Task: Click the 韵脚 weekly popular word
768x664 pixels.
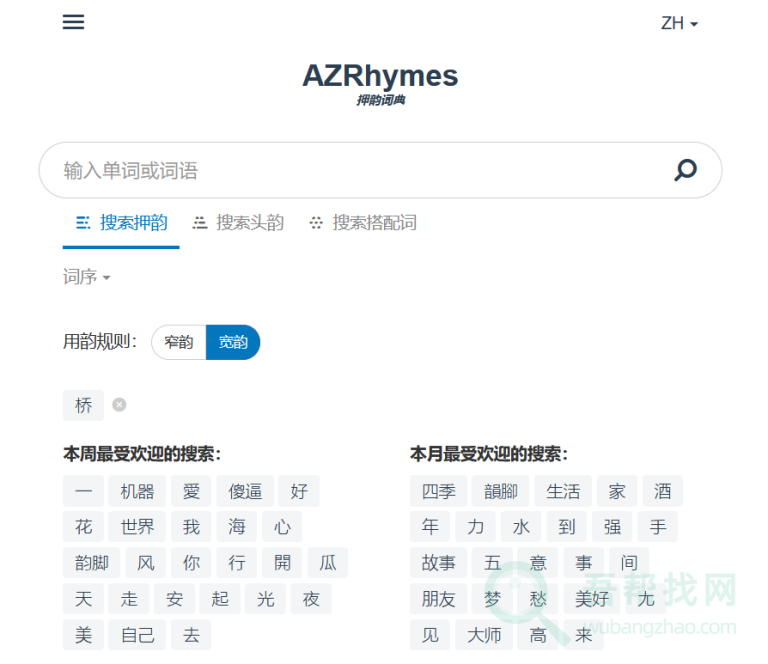Action: pyautogui.click(x=92, y=563)
